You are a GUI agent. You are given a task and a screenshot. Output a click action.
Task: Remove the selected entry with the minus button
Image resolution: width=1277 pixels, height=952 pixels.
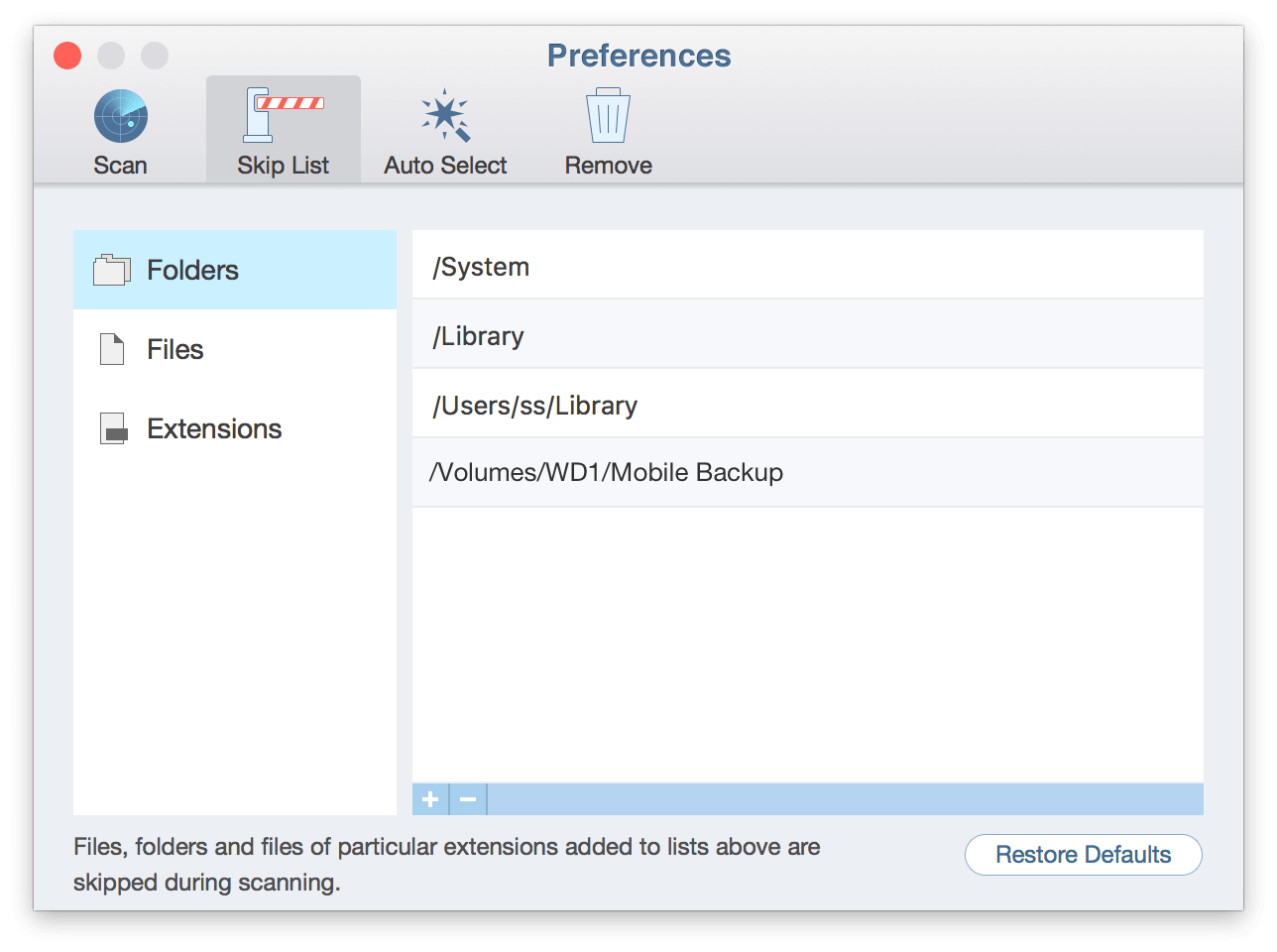468,799
